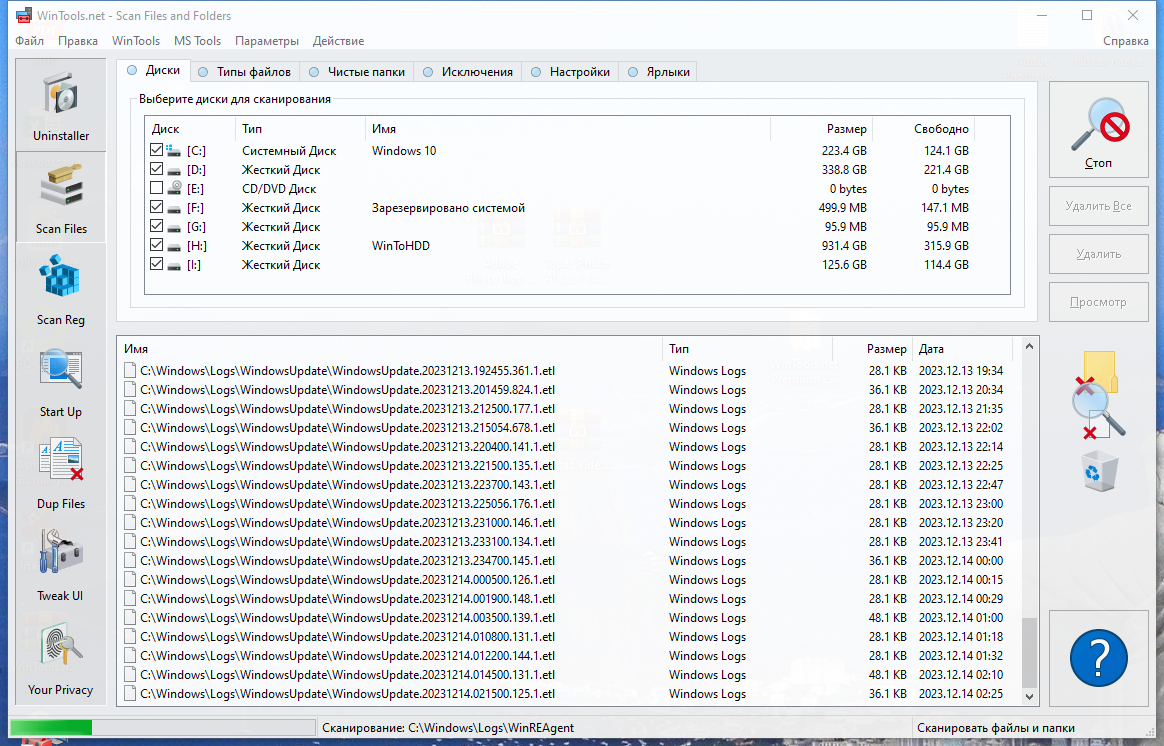
Task: Click the Стоп button to stop scanning
Action: tap(1099, 130)
